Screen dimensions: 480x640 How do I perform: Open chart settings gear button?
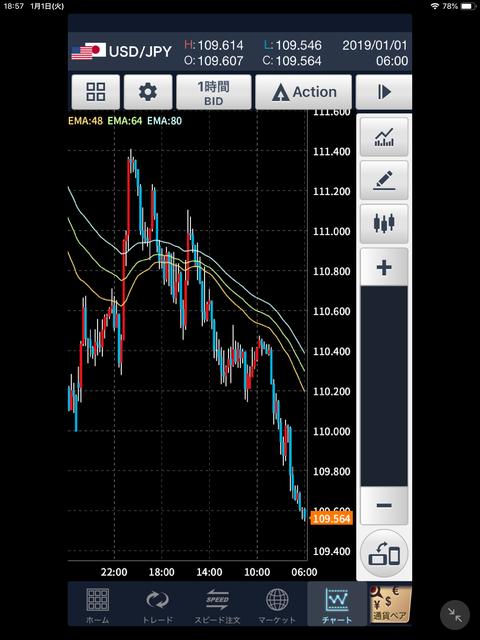tap(148, 92)
